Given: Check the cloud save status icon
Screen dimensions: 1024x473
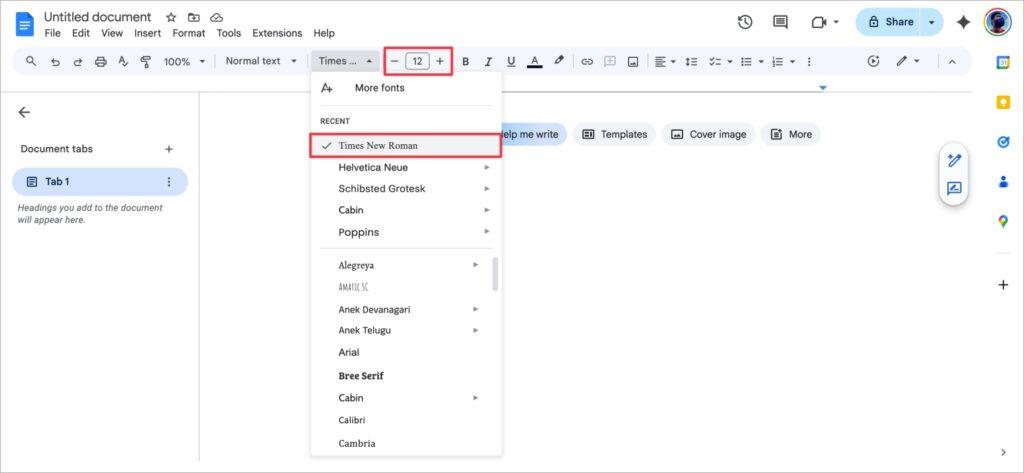Looking at the screenshot, I should point(217,18).
